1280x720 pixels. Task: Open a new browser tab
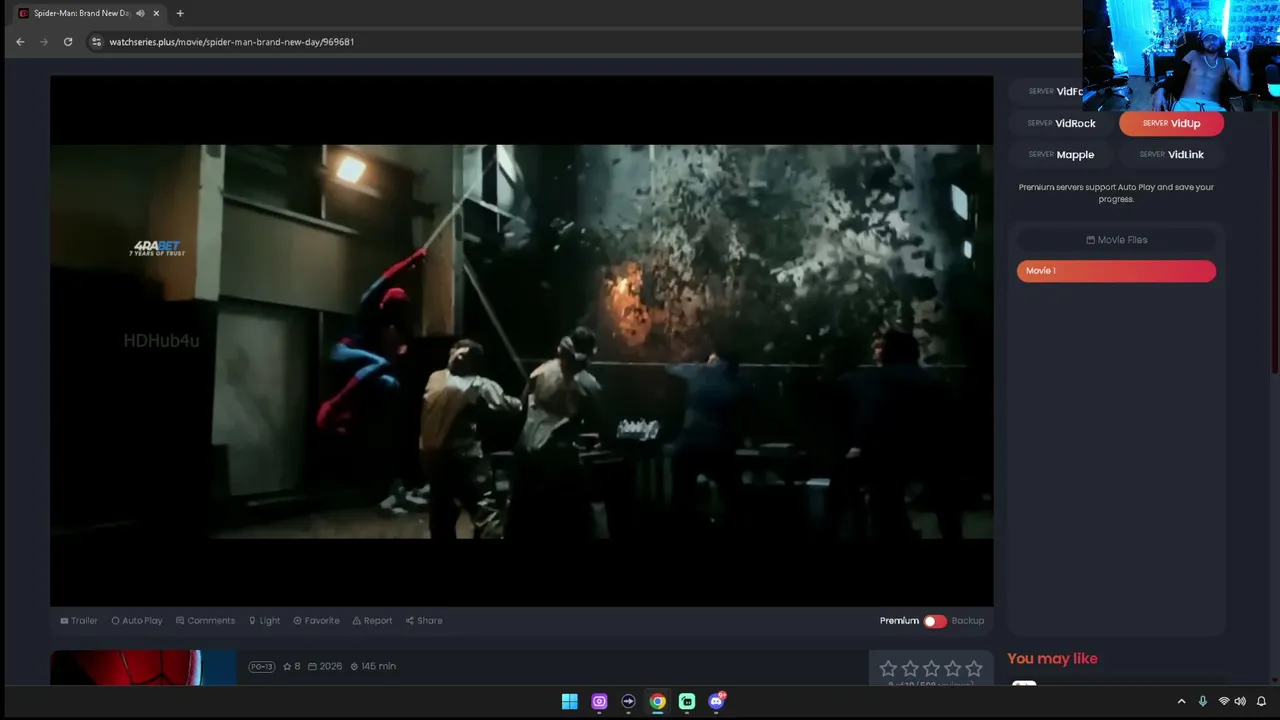coord(180,13)
